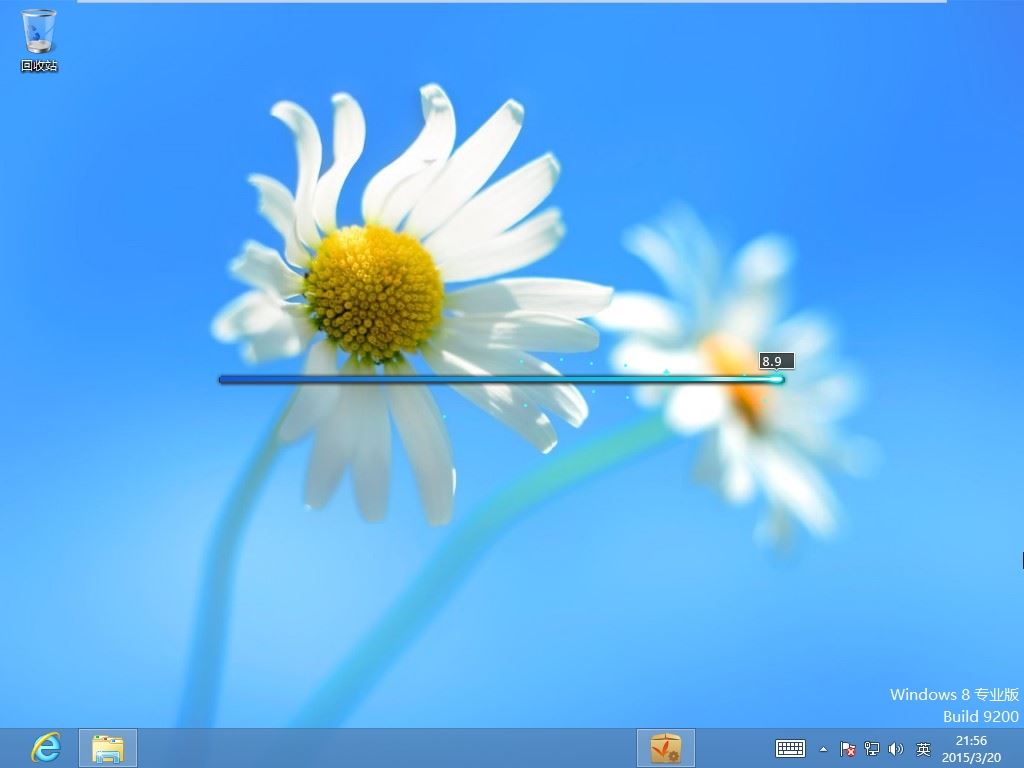The width and height of the screenshot is (1024, 768).
Task: Switch to the installer package app on taskbar
Action: [665, 748]
